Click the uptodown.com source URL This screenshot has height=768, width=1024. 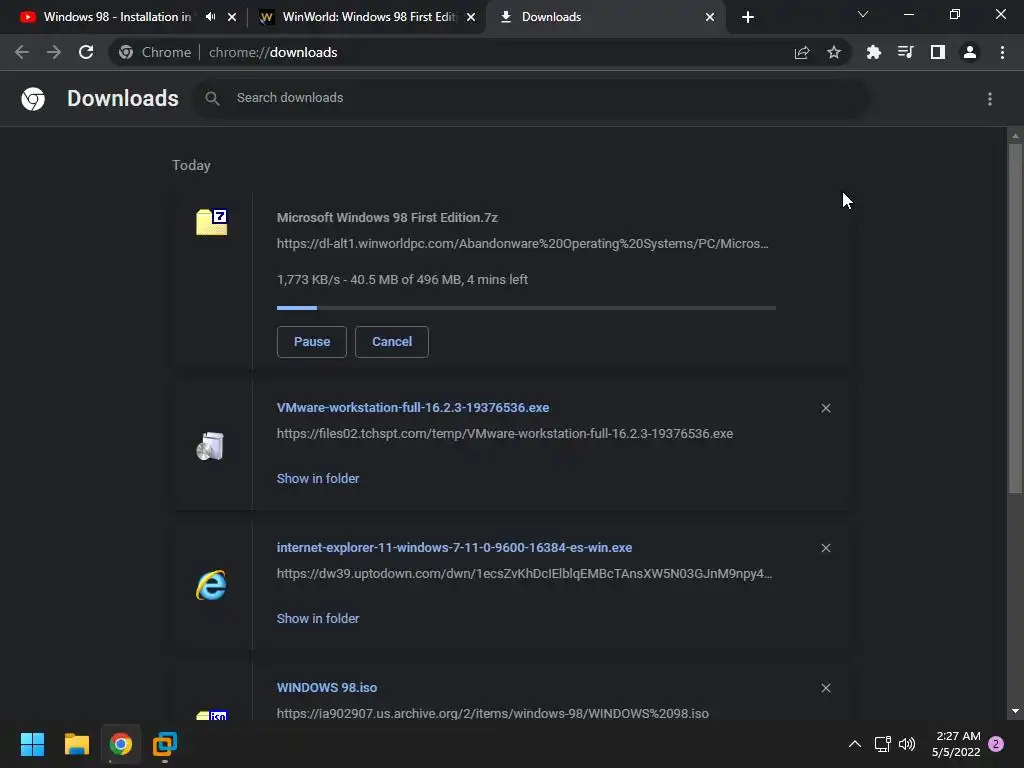click(524, 573)
